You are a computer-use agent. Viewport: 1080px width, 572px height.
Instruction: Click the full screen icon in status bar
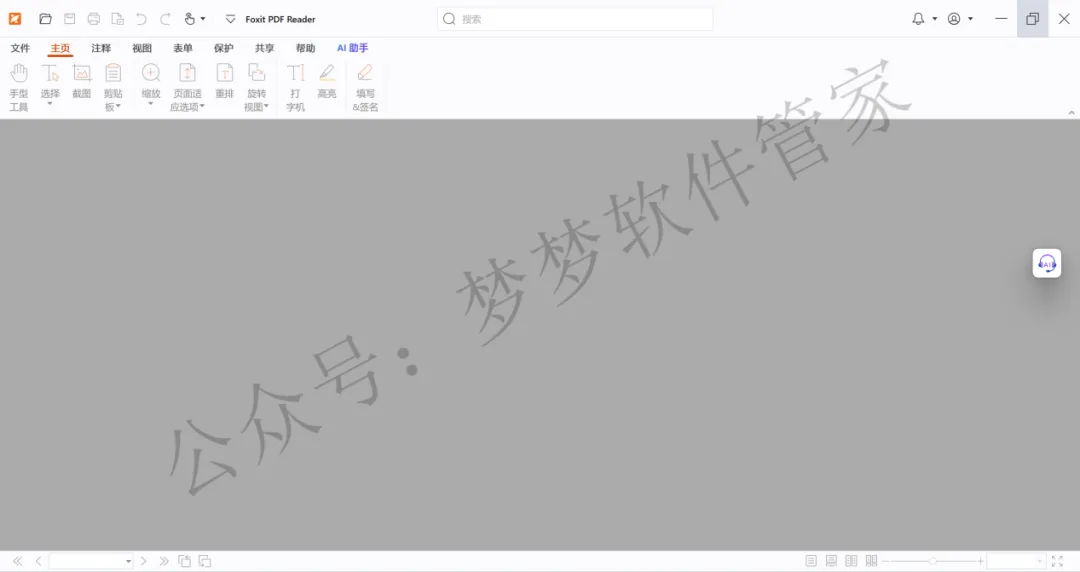[x=1057, y=561]
